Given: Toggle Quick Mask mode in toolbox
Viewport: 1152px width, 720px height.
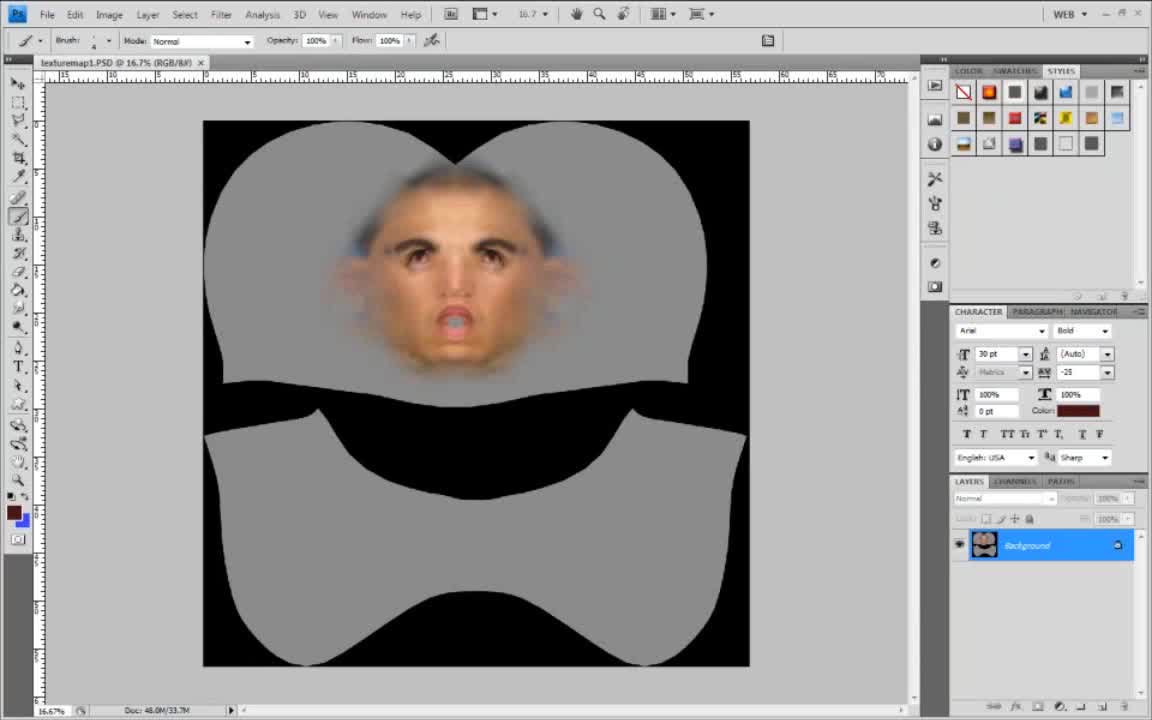Looking at the screenshot, I should point(18,539).
